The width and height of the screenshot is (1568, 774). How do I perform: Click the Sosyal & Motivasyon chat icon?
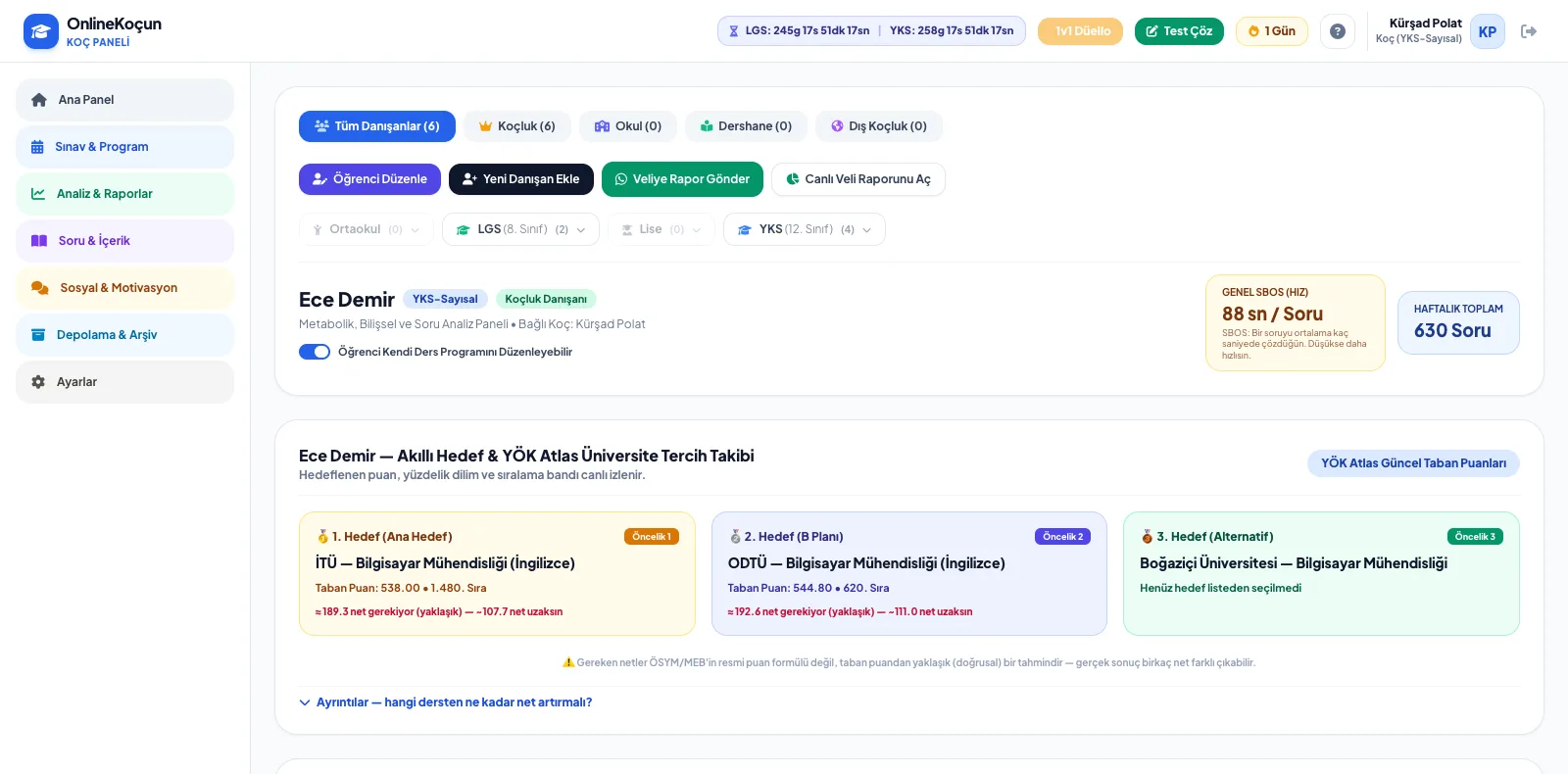click(40, 288)
